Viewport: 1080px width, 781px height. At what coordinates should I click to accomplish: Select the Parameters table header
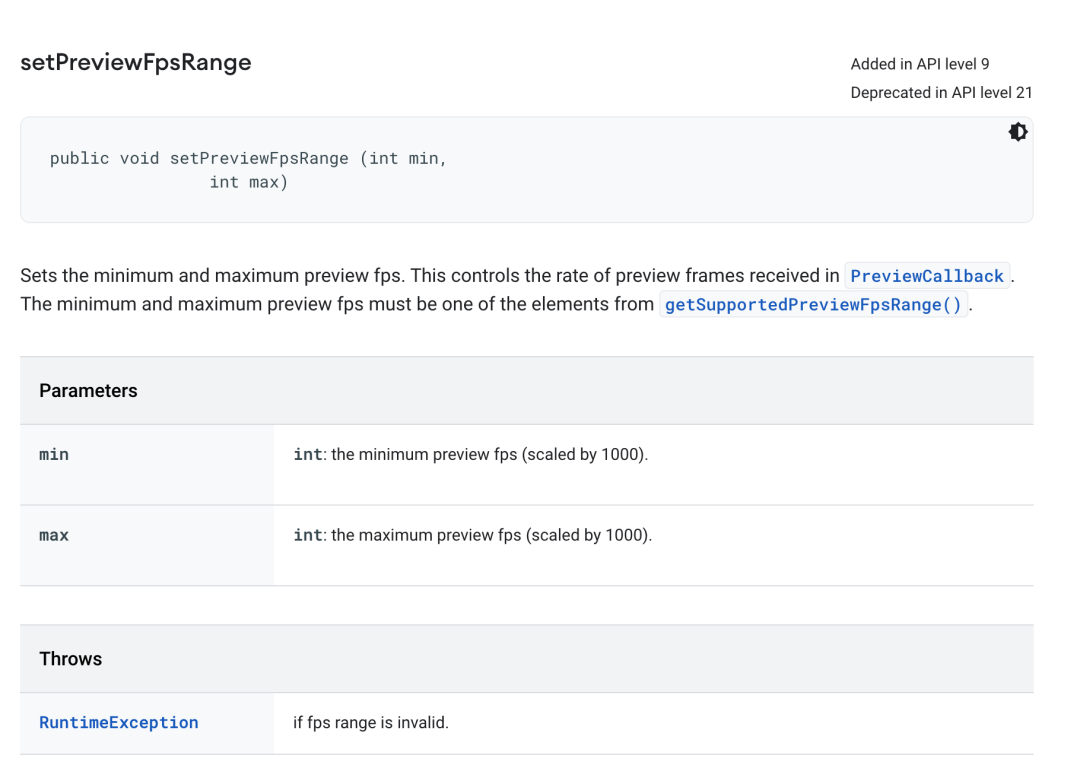tap(88, 391)
